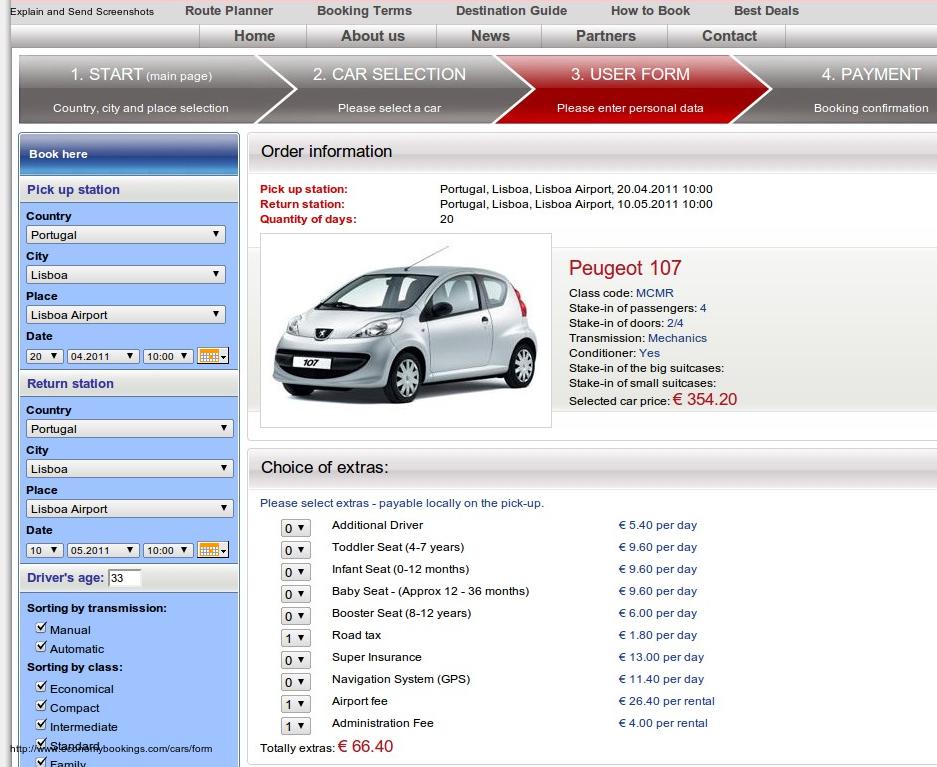
Task: Toggle the Compact class checkbox
Action: pyautogui.click(x=41, y=705)
